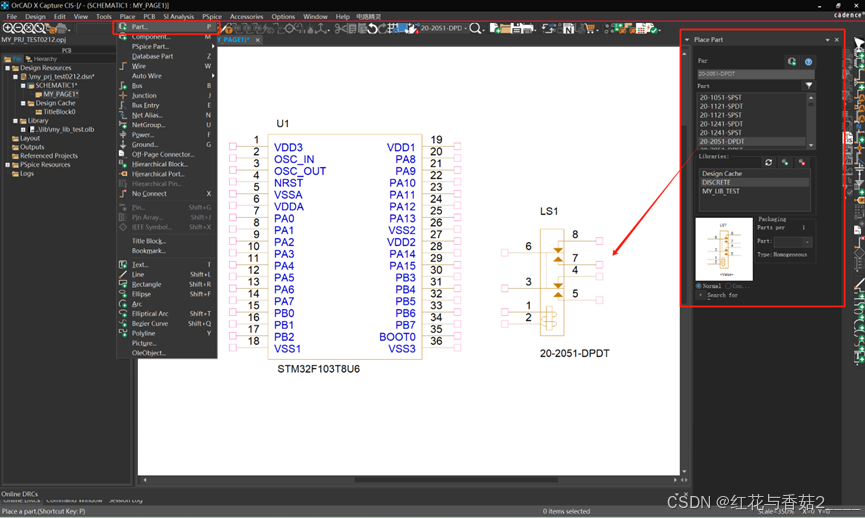Expand the PSpice Resources tree node
Image resolution: width=865 pixels, height=518 pixels.
pos(7,165)
